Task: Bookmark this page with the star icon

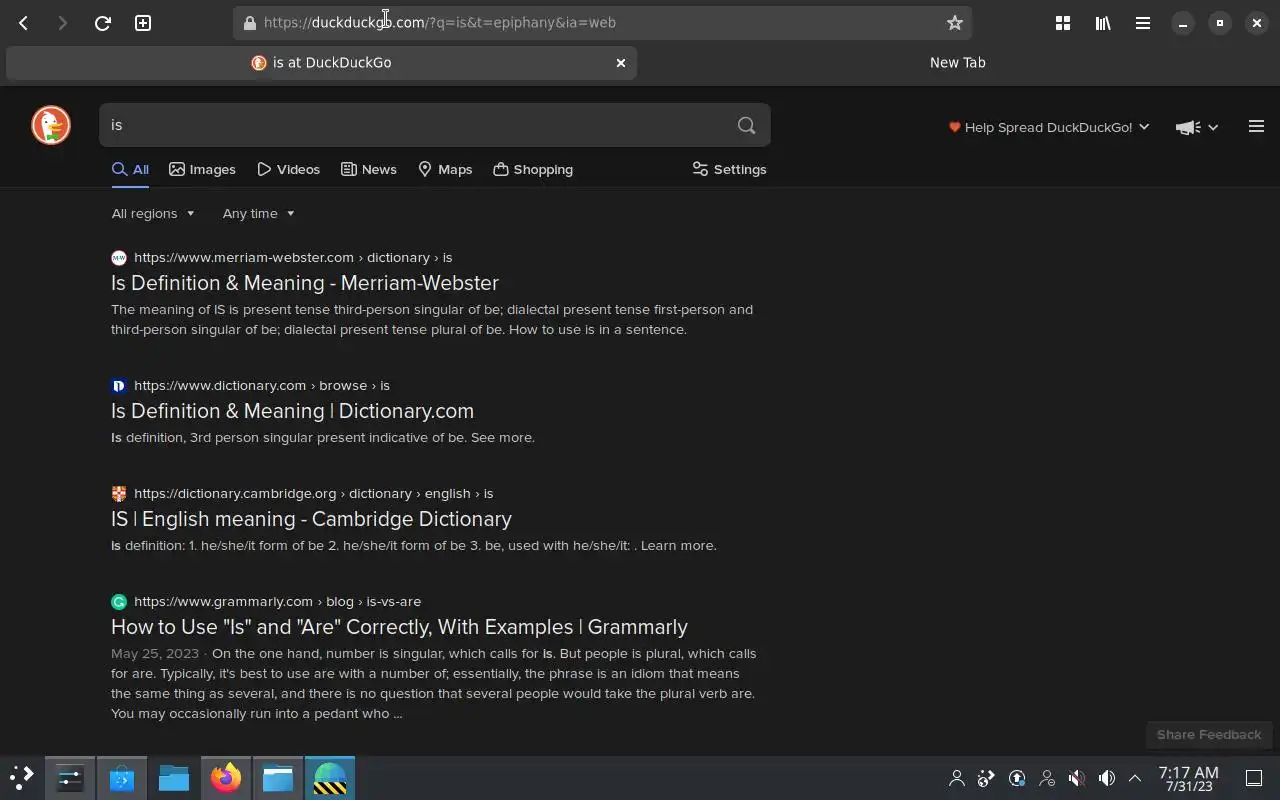Action: pyautogui.click(x=954, y=23)
